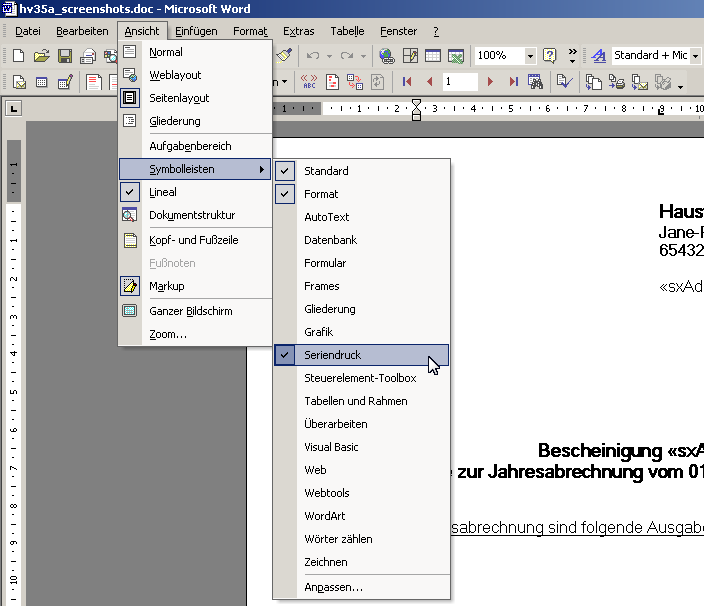This screenshot has width=704, height=606.
Task: Enable the AutoText toolbar
Action: (x=361, y=217)
